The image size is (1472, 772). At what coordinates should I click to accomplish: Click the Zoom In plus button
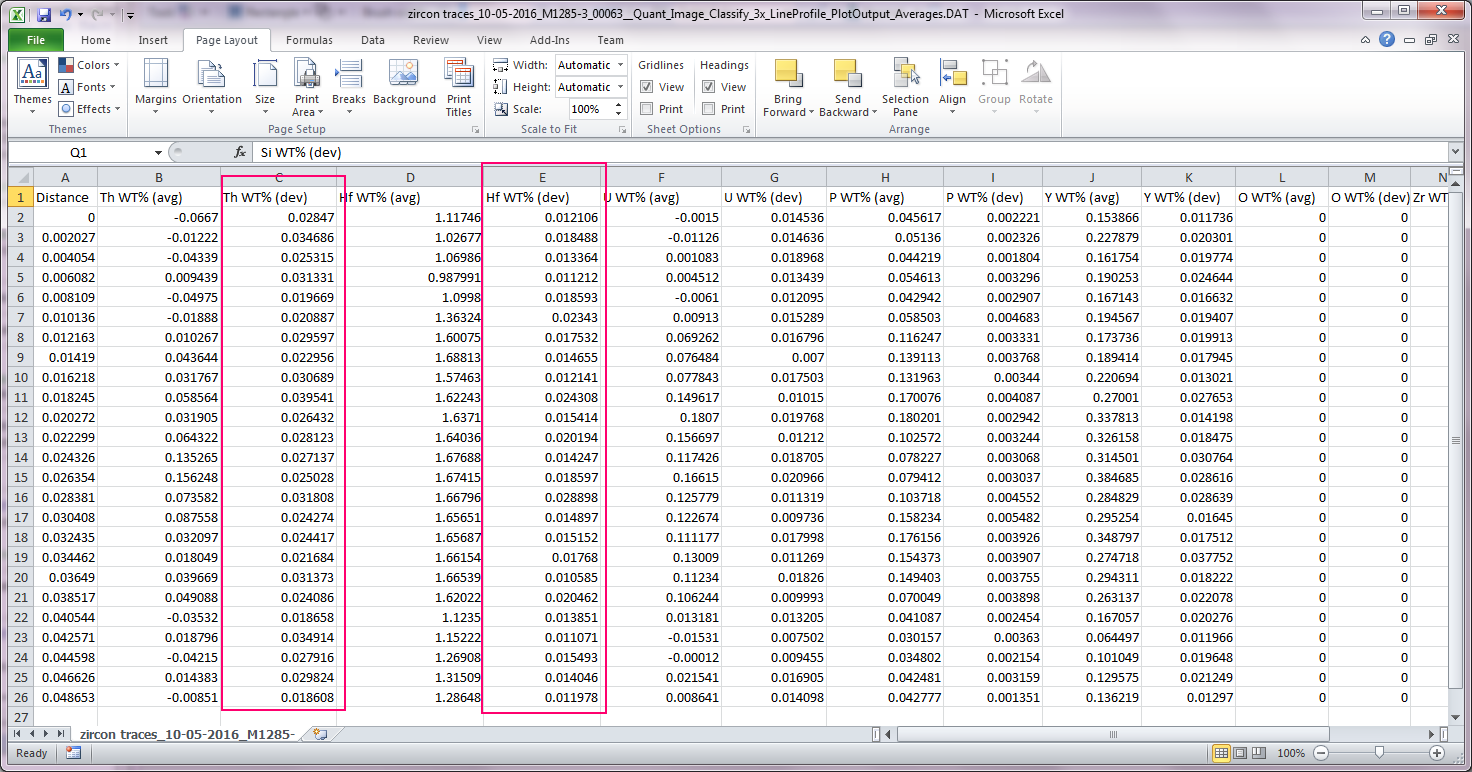coord(1437,753)
